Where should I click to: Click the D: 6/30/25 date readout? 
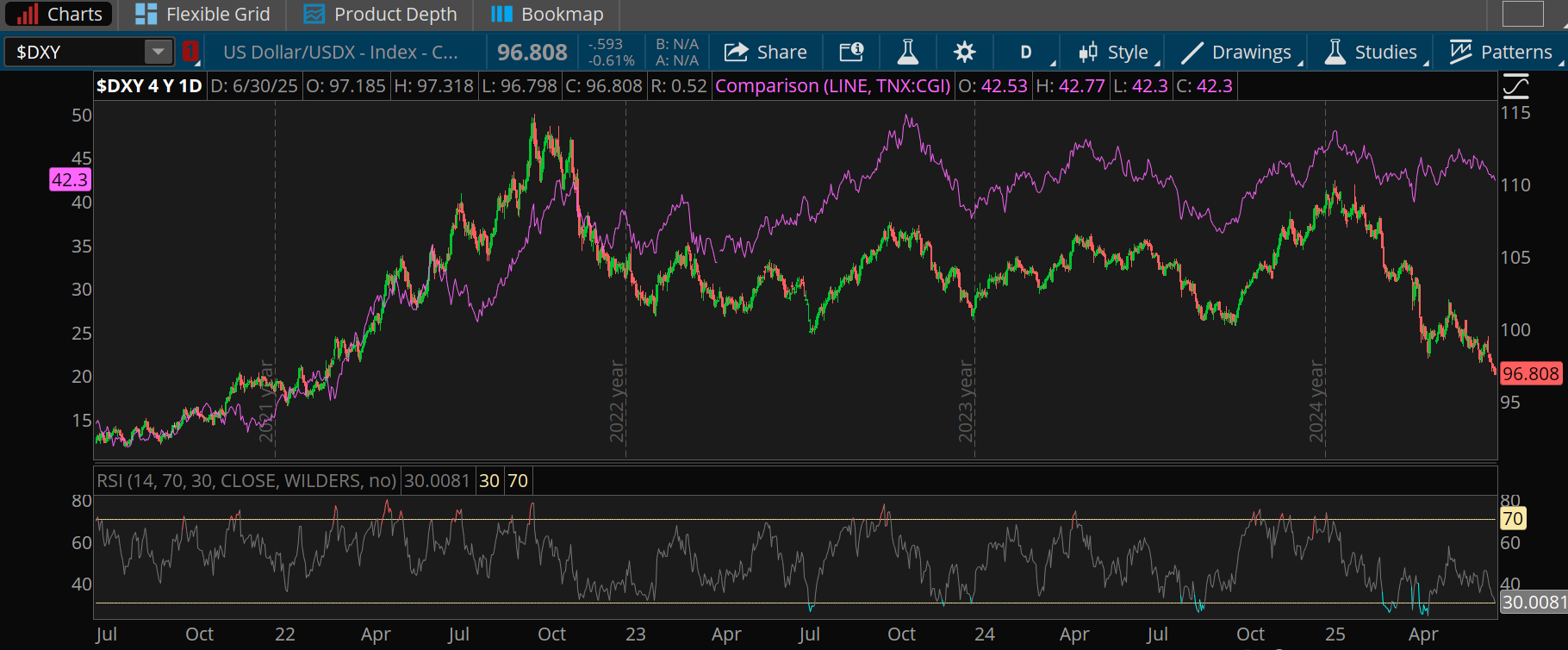254,85
